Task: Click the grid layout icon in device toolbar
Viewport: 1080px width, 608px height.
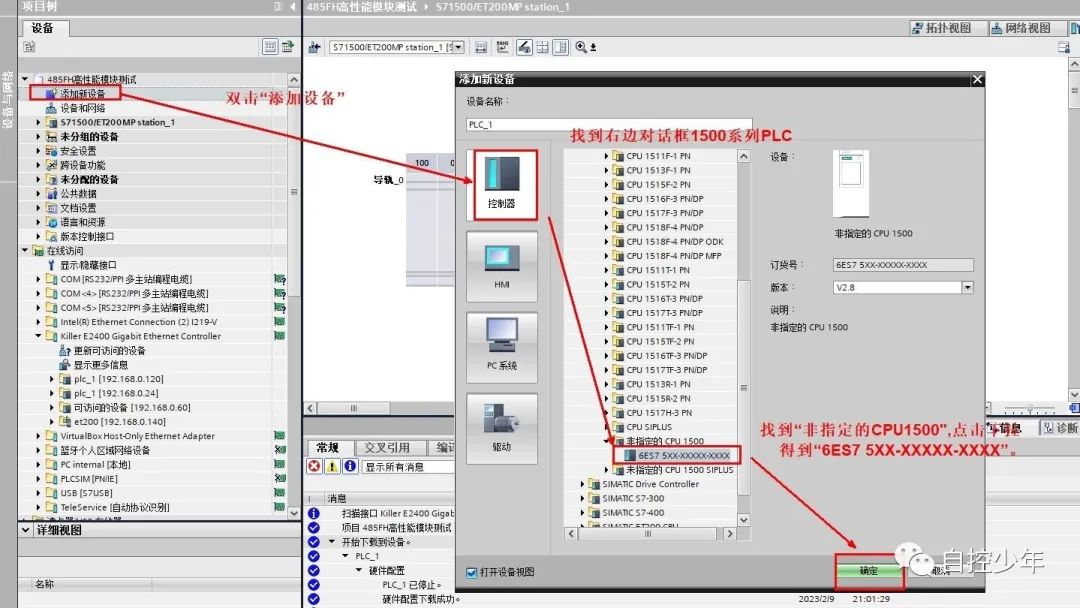Action: [543, 47]
